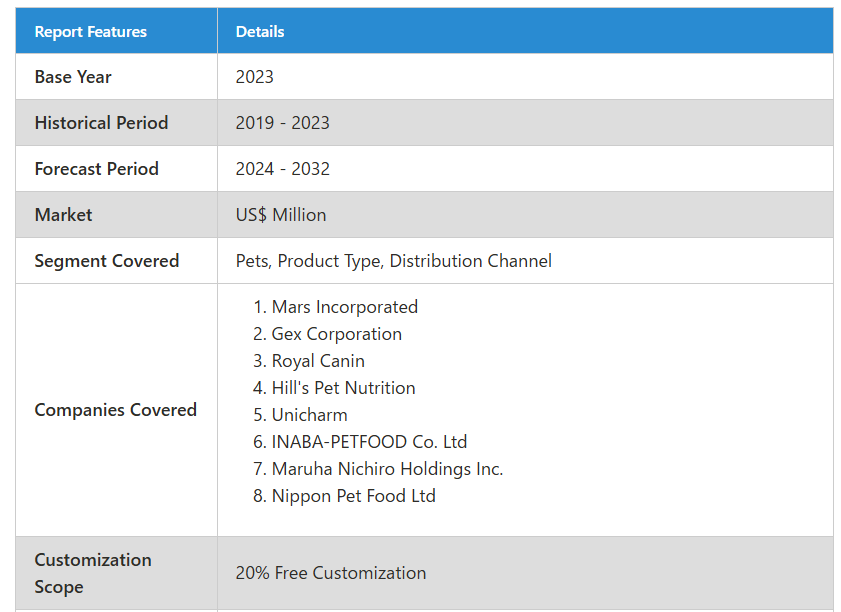Click 'INABA-PETFOOD Co. Ltd' list entry

(370, 442)
